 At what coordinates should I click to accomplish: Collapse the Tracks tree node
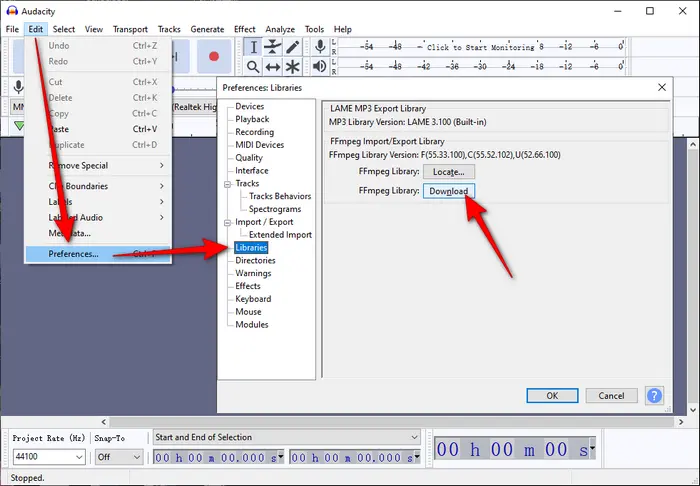coord(227,184)
